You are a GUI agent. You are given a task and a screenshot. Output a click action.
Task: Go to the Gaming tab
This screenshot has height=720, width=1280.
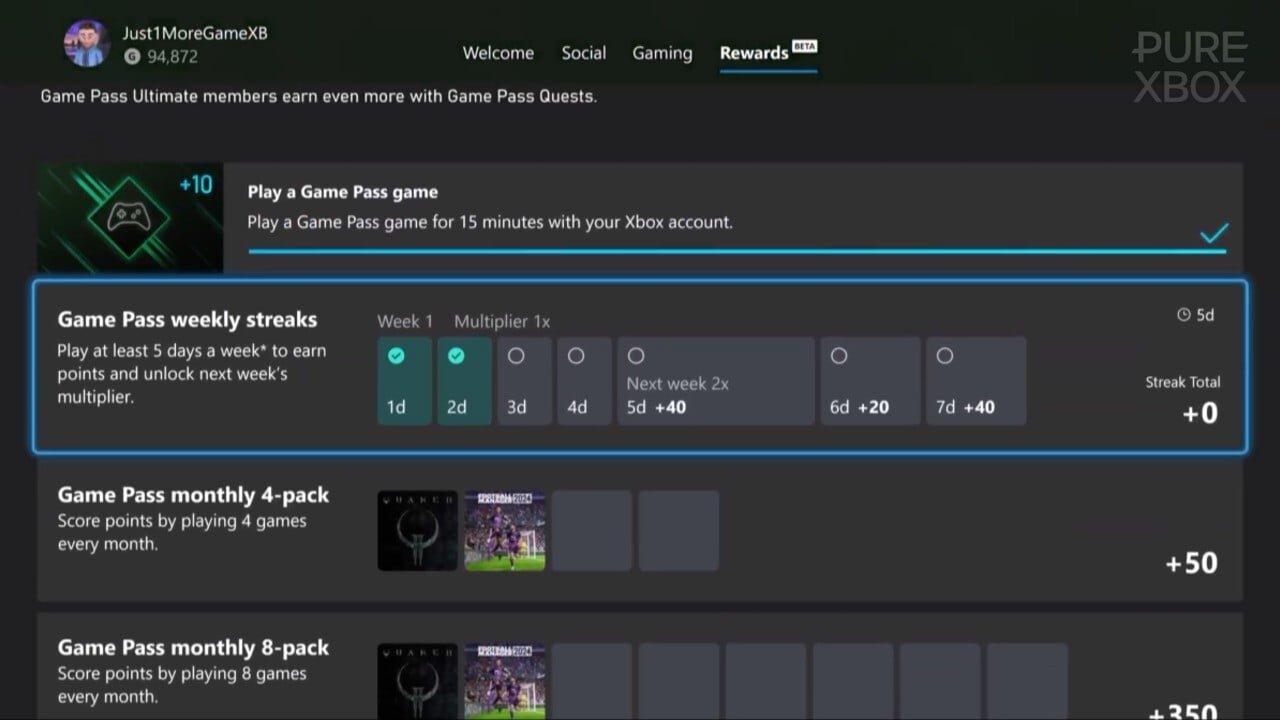point(662,53)
